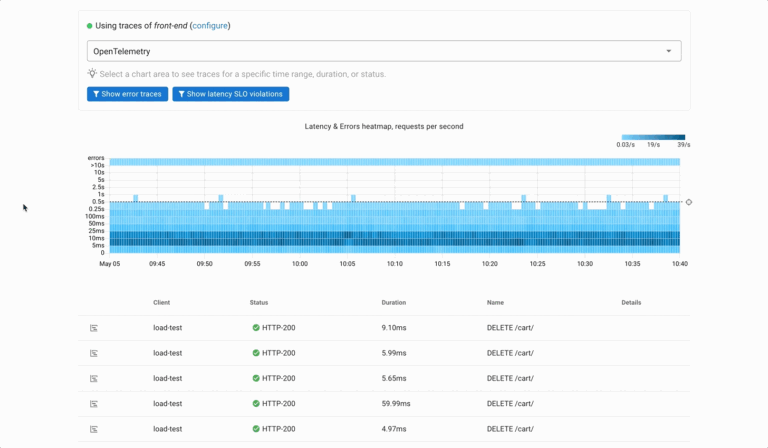Image resolution: width=768 pixels, height=448 pixels.
Task: Click the lightbulb hint icon
Action: pyautogui.click(x=92, y=74)
